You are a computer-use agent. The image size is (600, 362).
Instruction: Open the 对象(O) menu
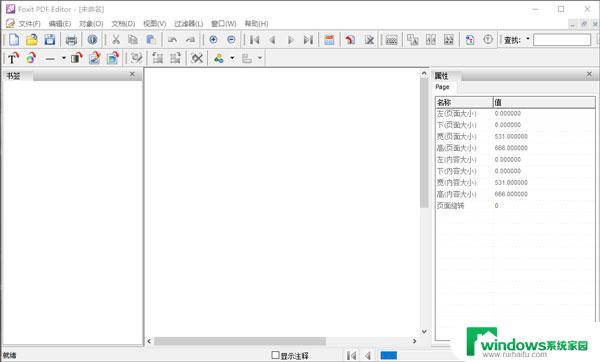91,24
